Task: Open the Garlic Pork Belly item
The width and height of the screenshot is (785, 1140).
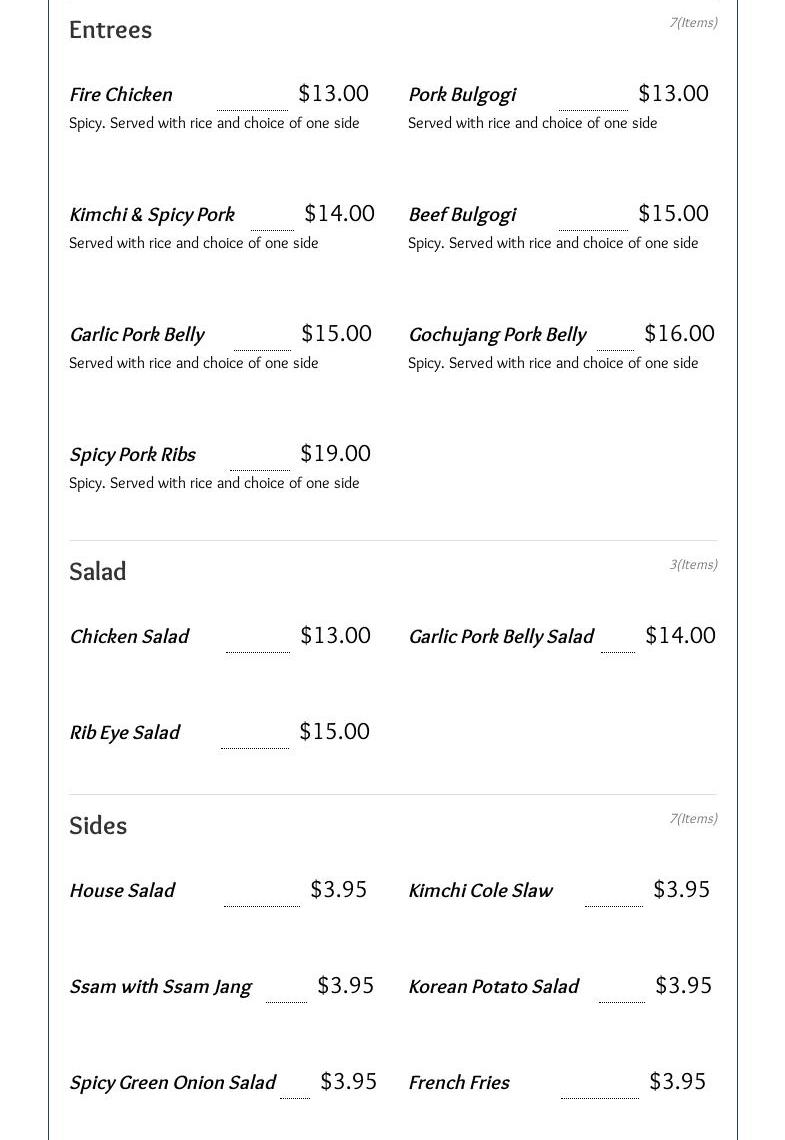Action: pos(137,335)
